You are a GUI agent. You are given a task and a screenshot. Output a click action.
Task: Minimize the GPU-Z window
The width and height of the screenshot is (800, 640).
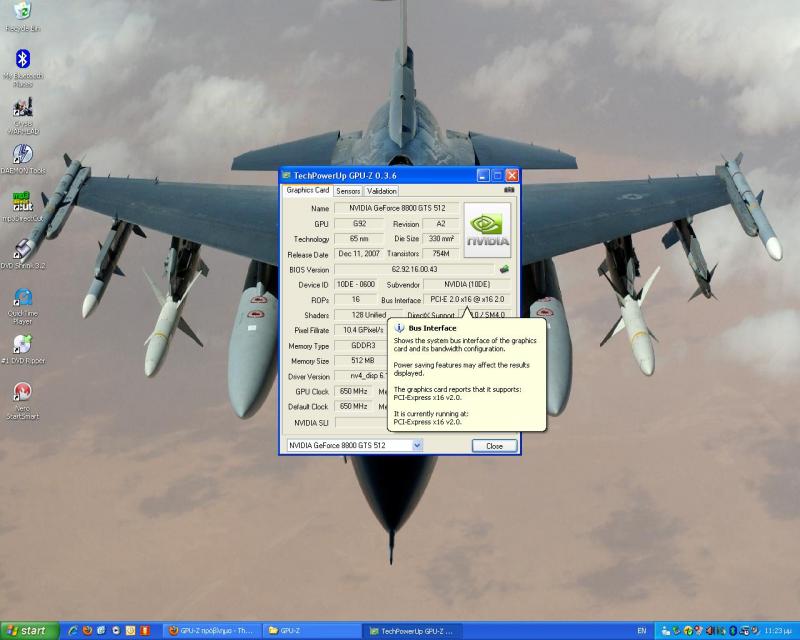pyautogui.click(x=483, y=176)
